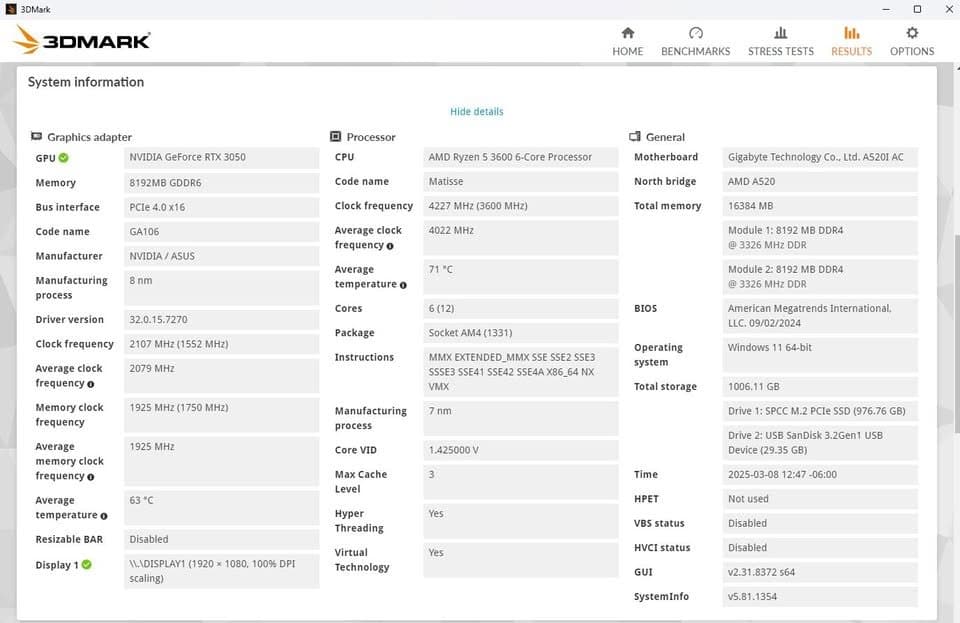Click info icon beside GPU Average clock frequency
Screen dimensions: 960x623
coord(91,384)
